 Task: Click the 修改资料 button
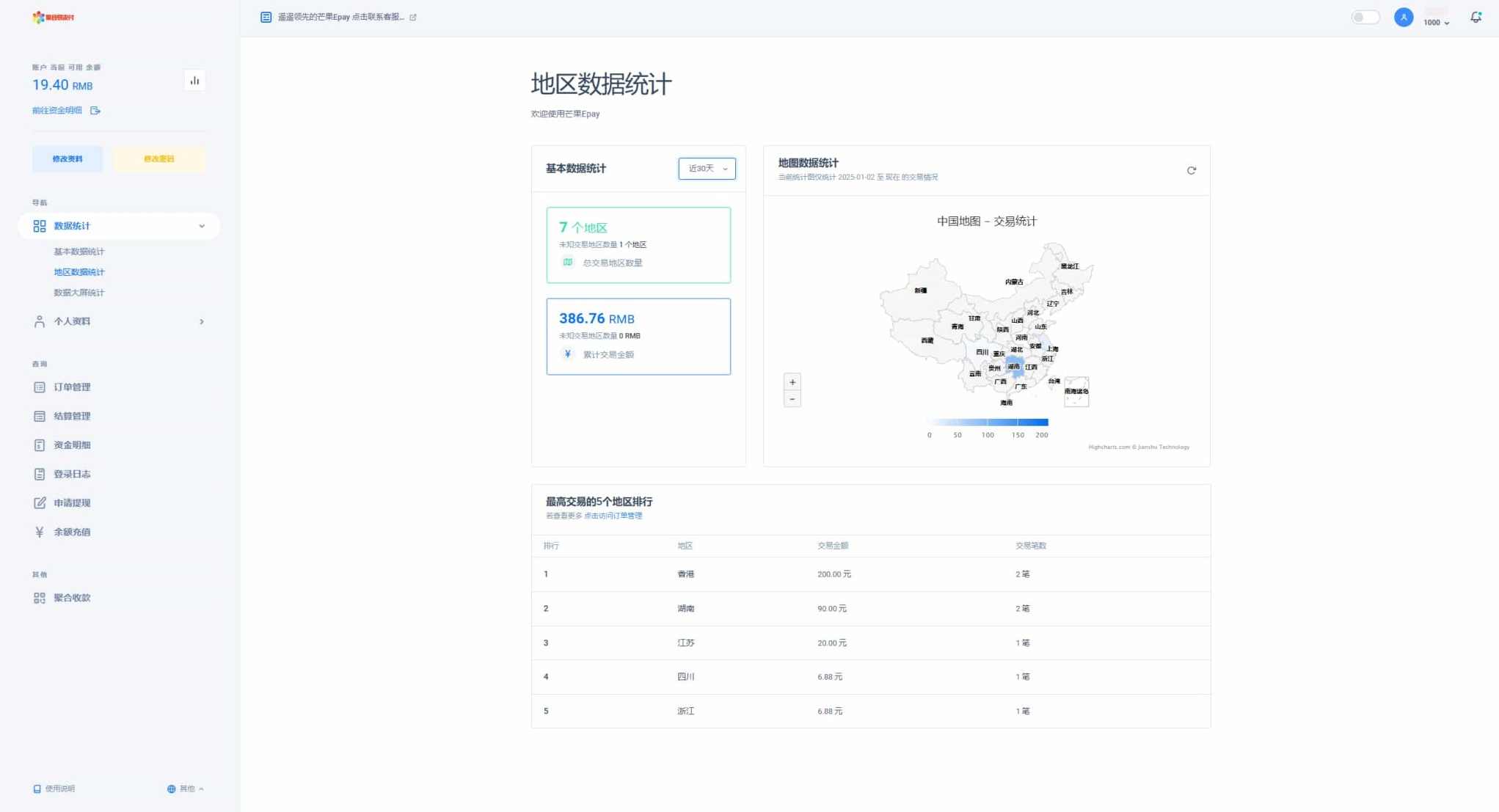click(x=68, y=159)
